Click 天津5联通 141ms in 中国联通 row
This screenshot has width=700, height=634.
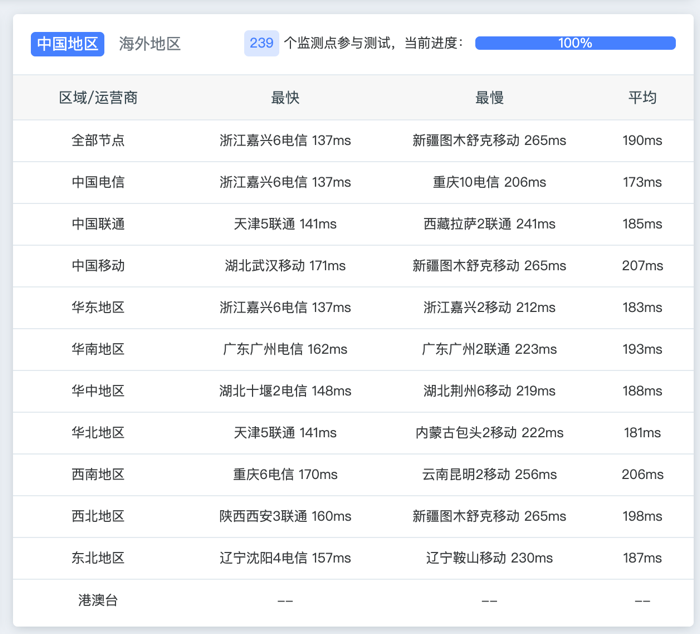(x=285, y=224)
